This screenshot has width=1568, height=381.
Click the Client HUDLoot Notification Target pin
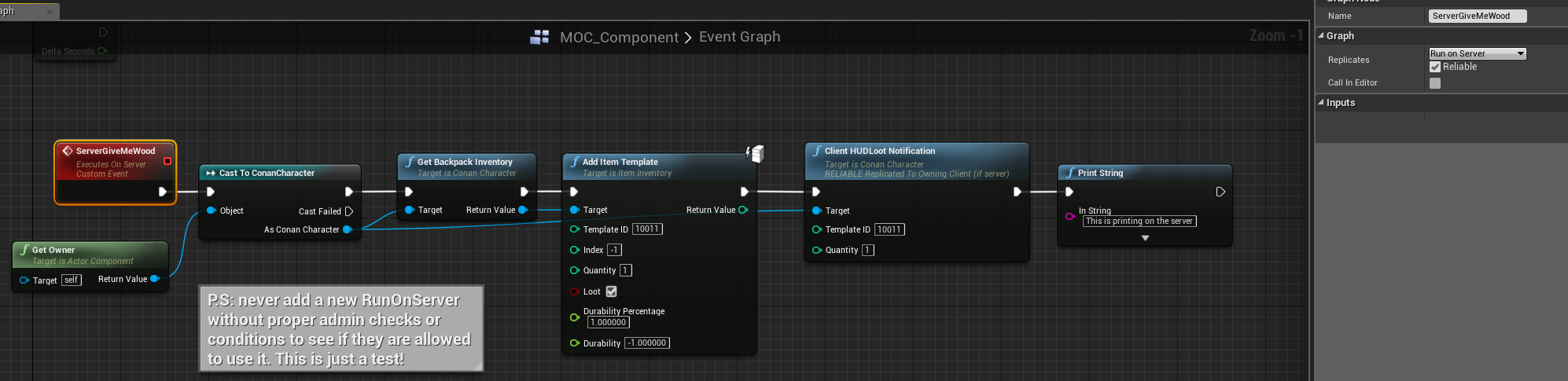[x=817, y=211]
